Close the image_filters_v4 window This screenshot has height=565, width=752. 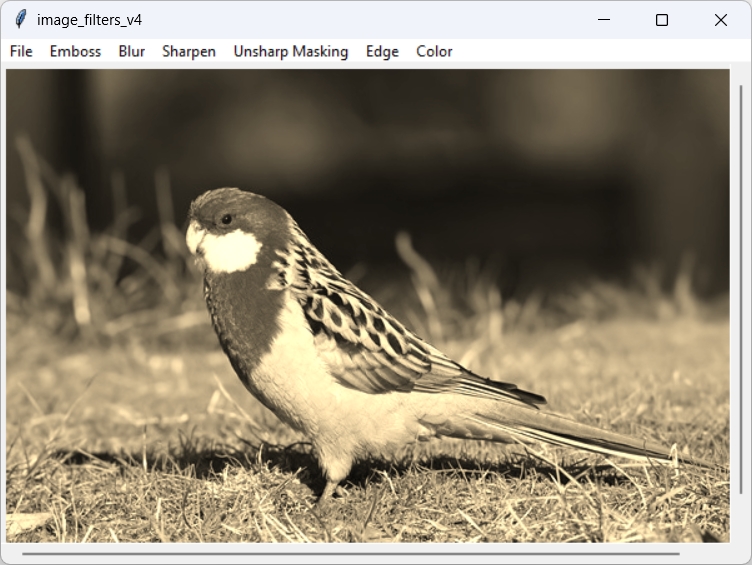(720, 20)
